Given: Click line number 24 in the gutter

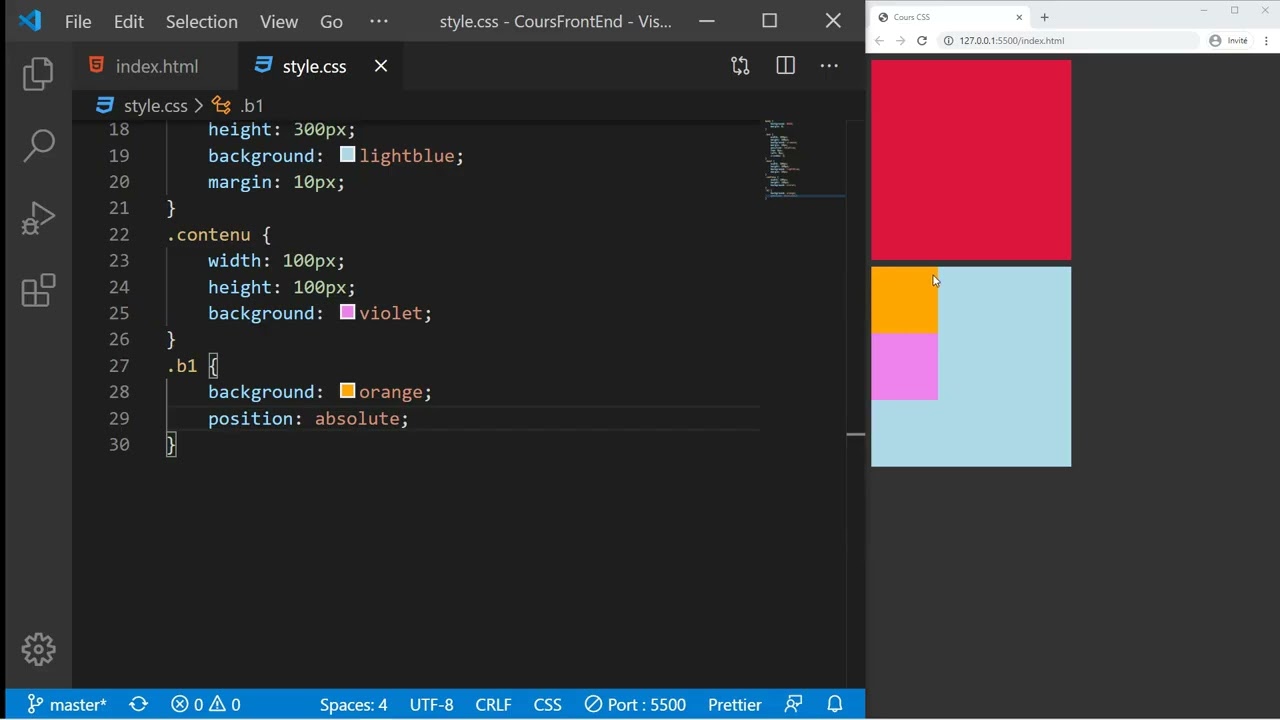Looking at the screenshot, I should pos(119,287).
